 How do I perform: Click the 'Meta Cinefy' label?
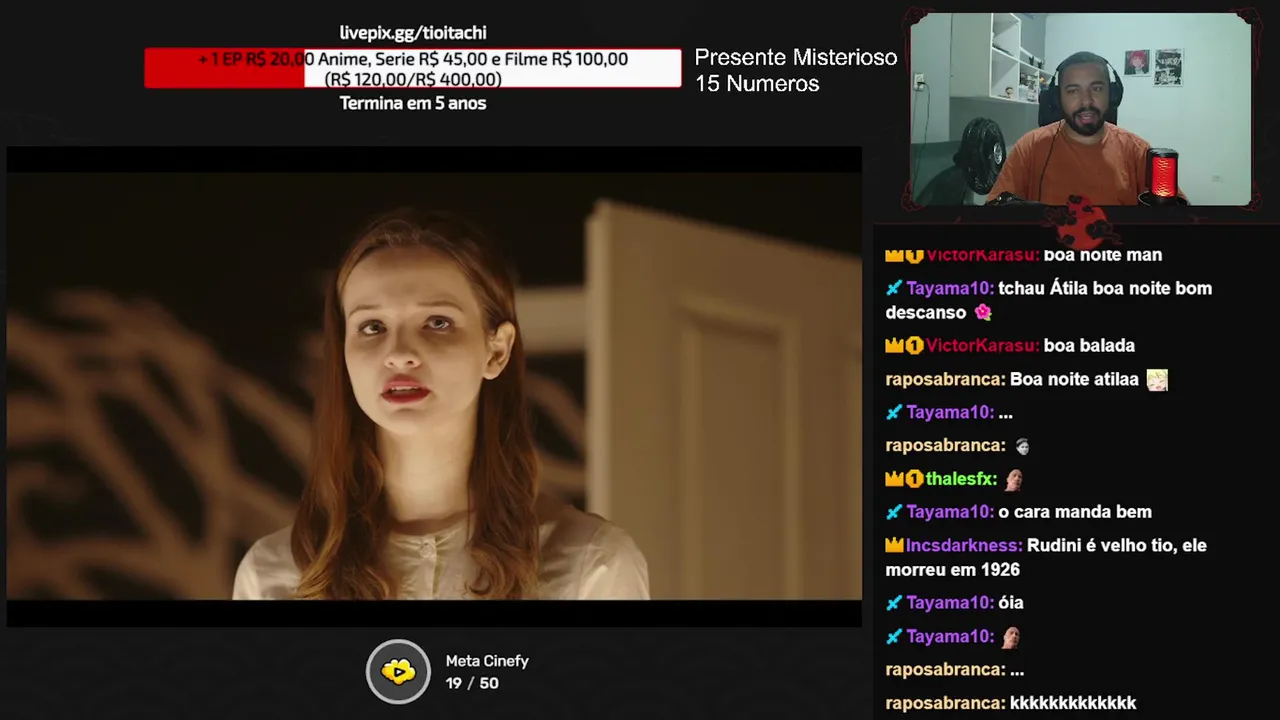487,661
